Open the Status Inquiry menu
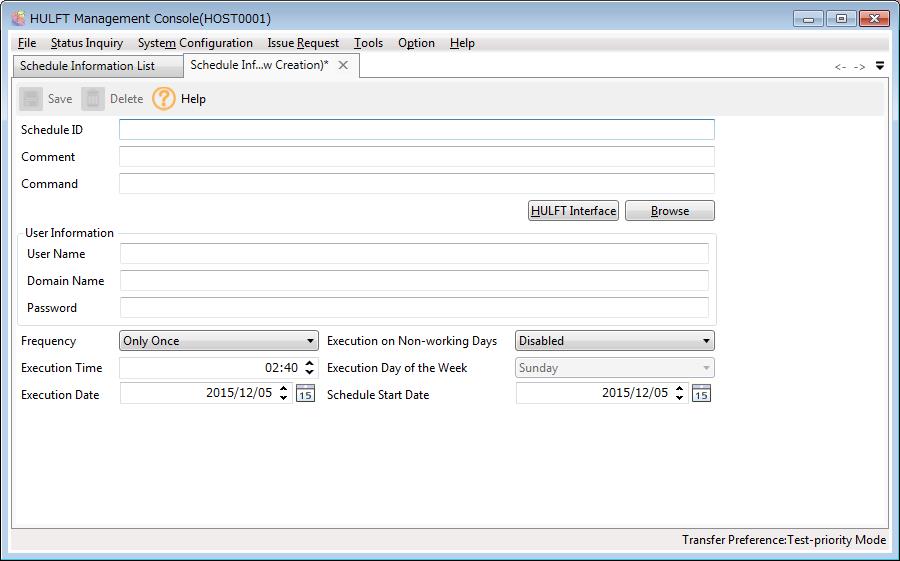900x561 pixels. click(87, 43)
